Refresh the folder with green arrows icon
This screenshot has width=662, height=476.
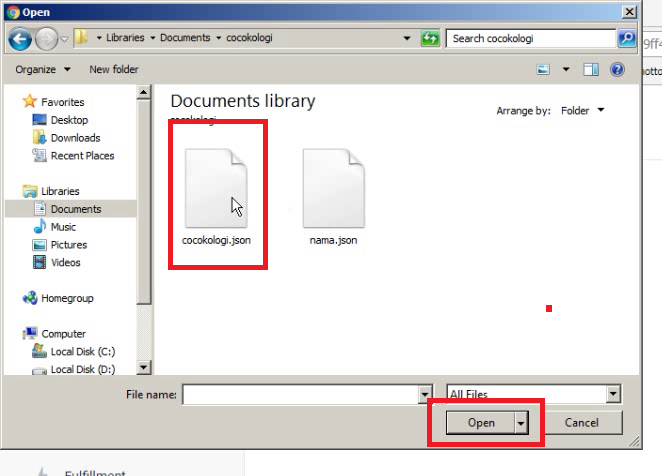click(430, 38)
